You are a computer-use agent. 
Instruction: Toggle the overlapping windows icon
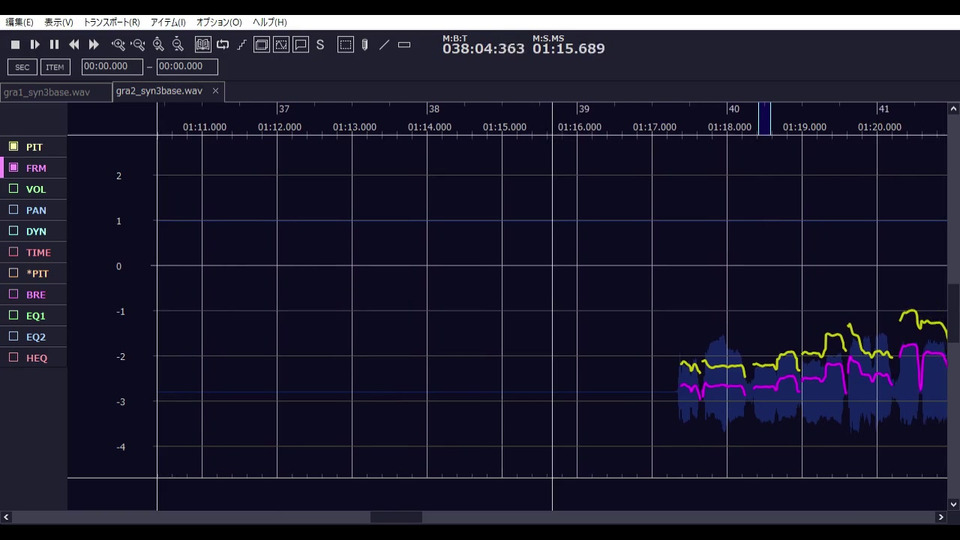point(261,45)
